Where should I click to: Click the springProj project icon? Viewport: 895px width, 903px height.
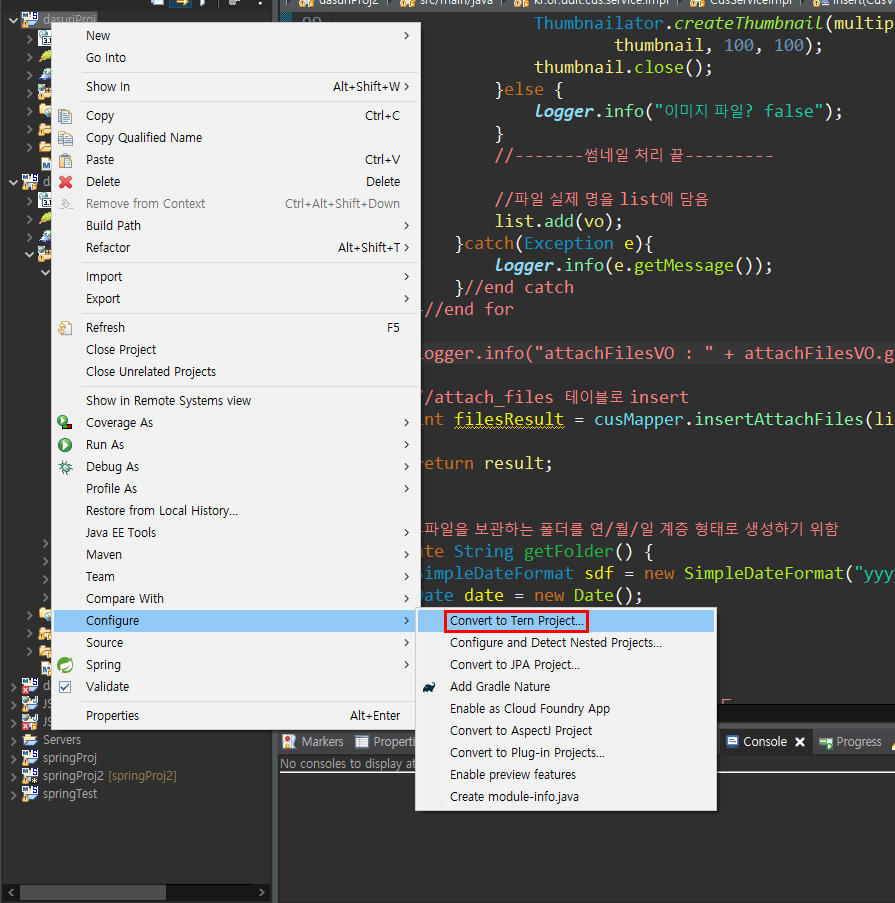30,758
